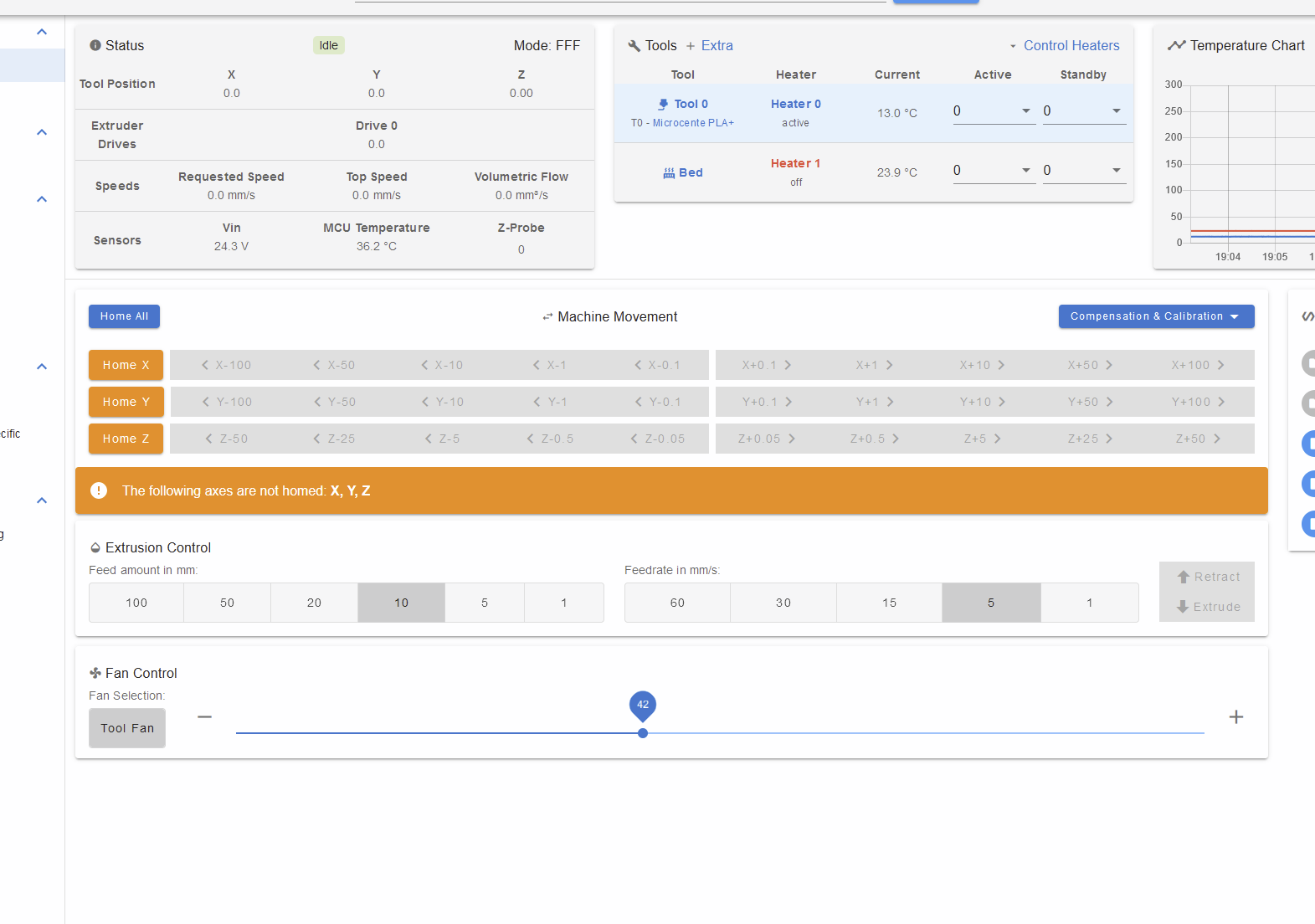Screen dimensions: 1315x924
Task: Open Standby temperature dropdown for Bed
Action: point(1117,170)
